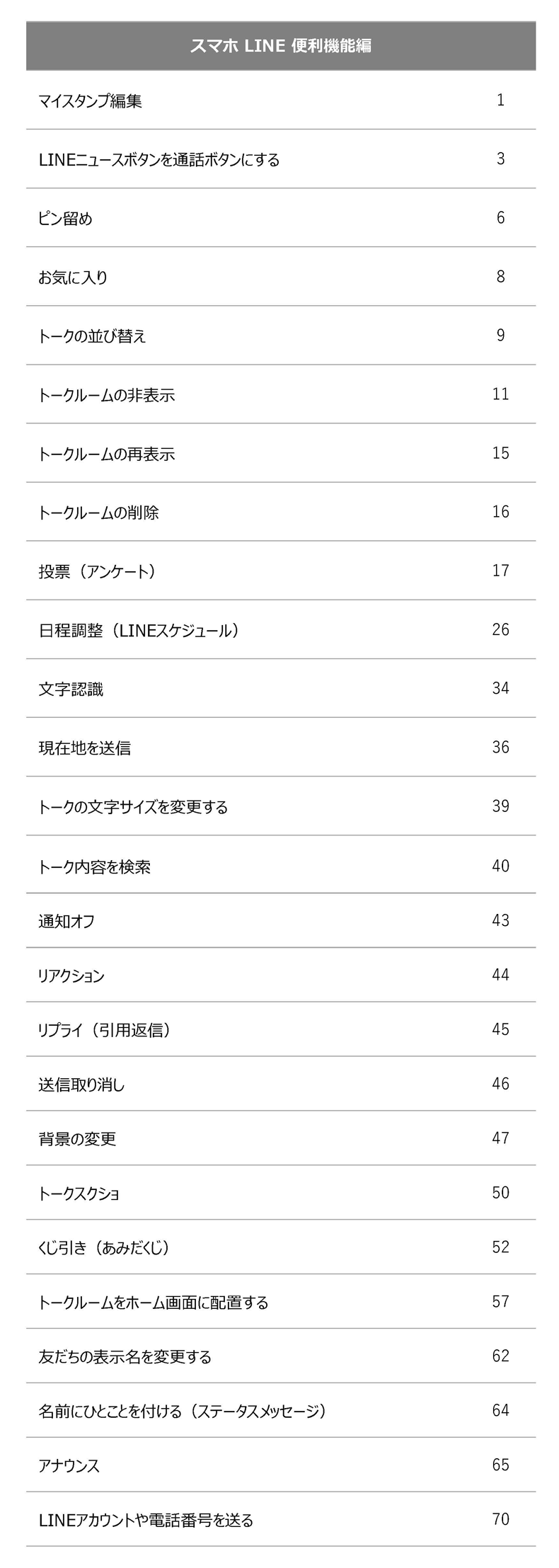This screenshot has width=559, height=1568.
Task: Click the スマホ LINE 便利機能編 header
Action: pos(281,46)
